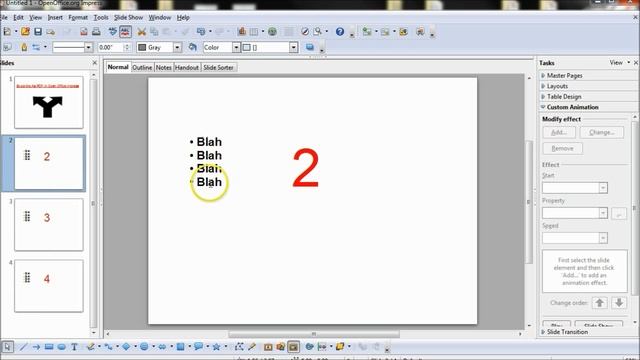Viewport: 640px width, 360px height.
Task: Select the arrow Select tool
Action: coord(7,347)
